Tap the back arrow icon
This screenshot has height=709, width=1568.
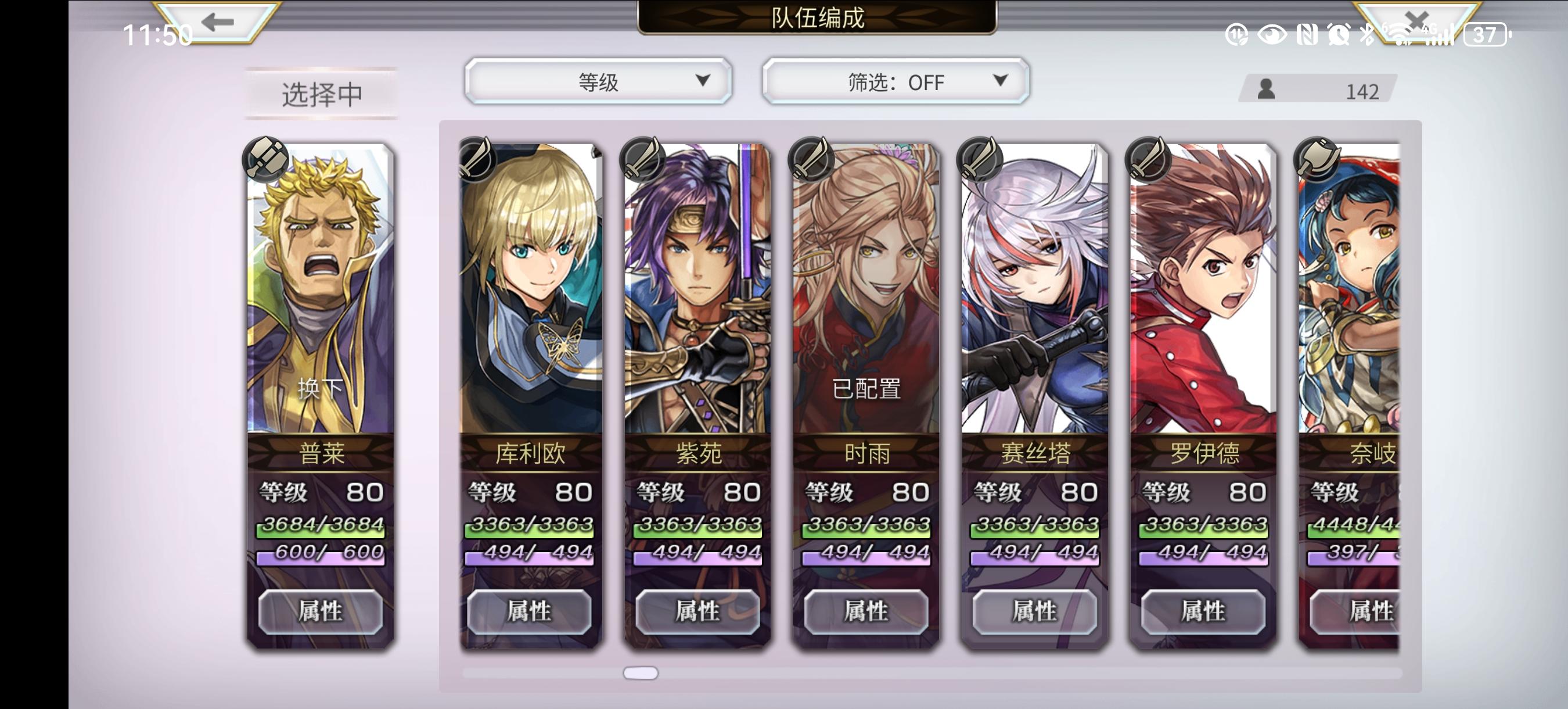click(217, 22)
